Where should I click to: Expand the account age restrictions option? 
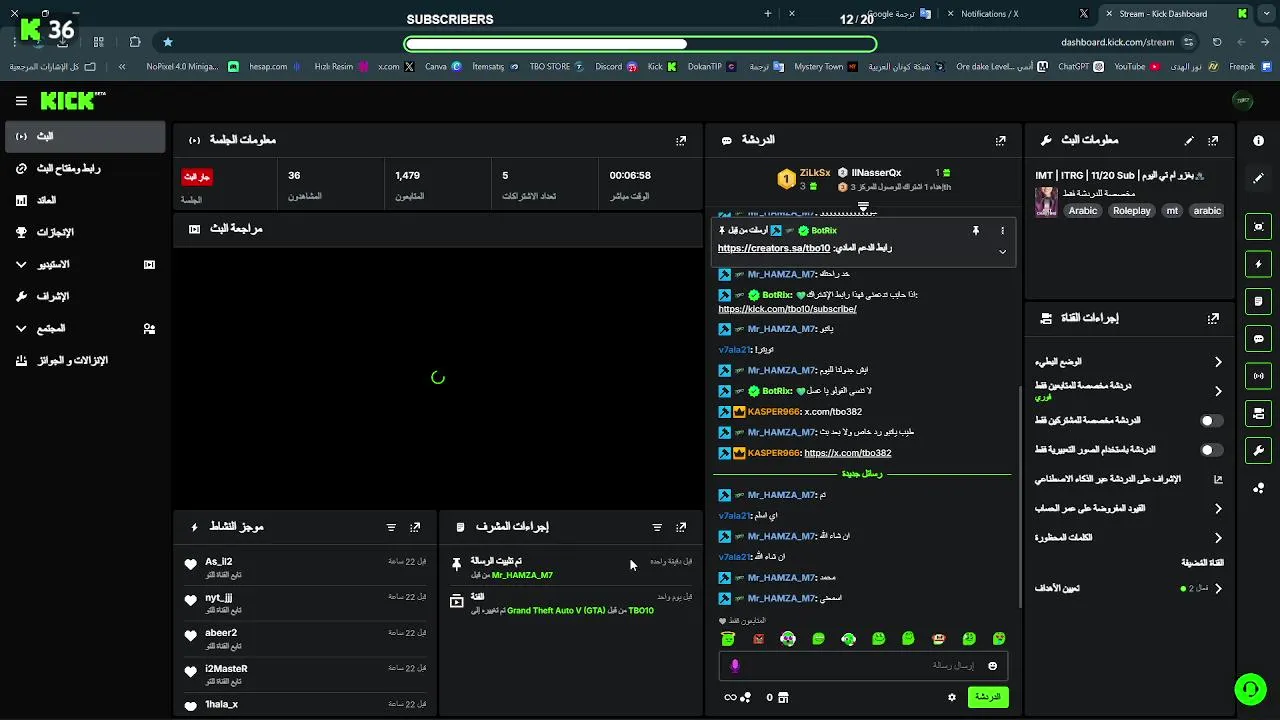point(1217,509)
